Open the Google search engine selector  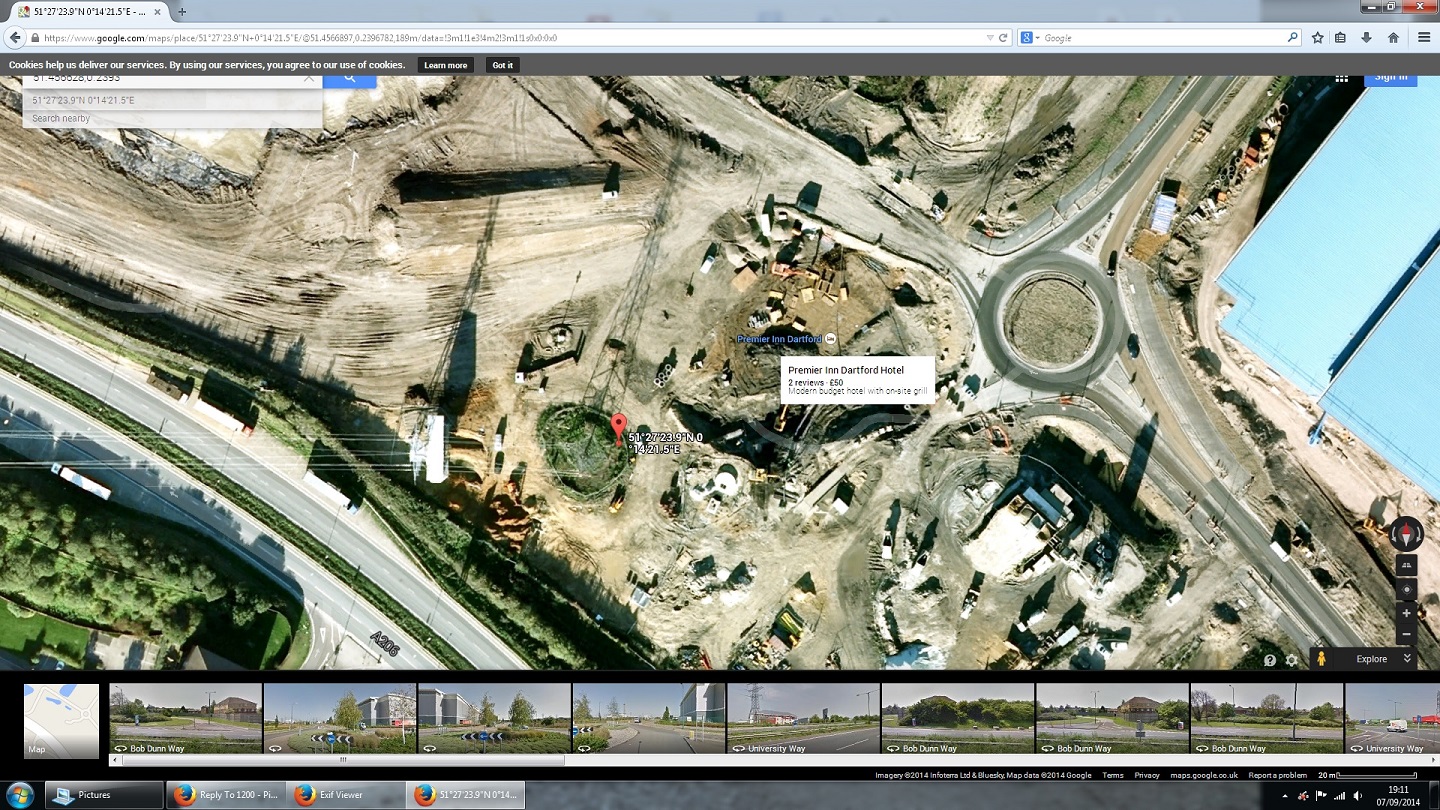pos(1029,38)
